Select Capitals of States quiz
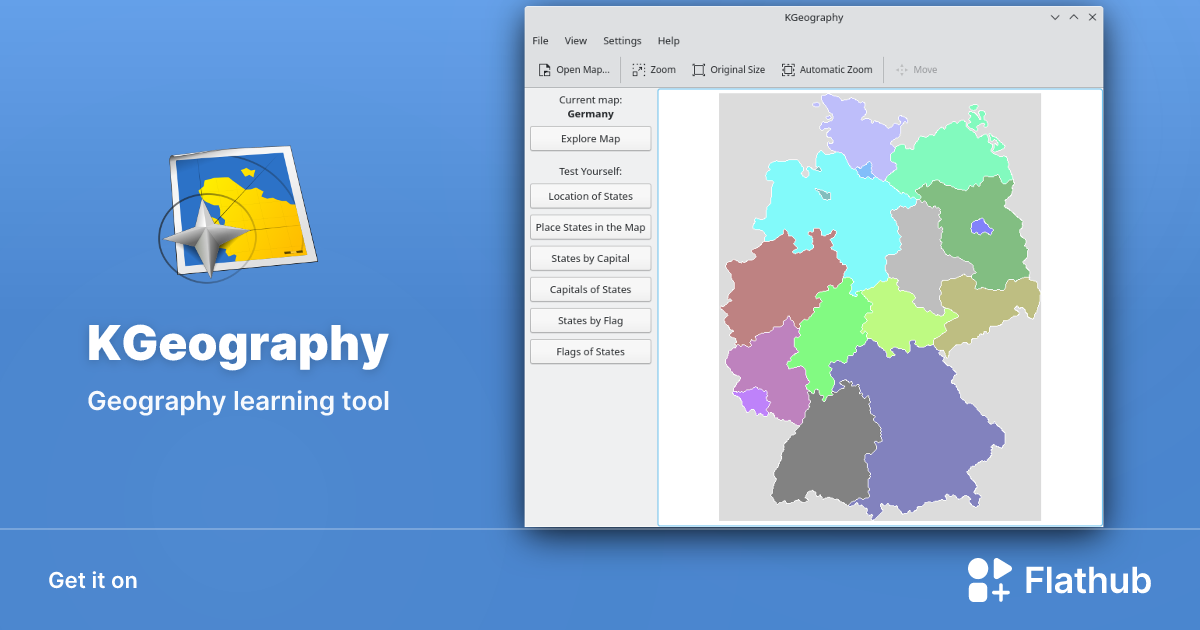The height and width of the screenshot is (630, 1200). 590,289
